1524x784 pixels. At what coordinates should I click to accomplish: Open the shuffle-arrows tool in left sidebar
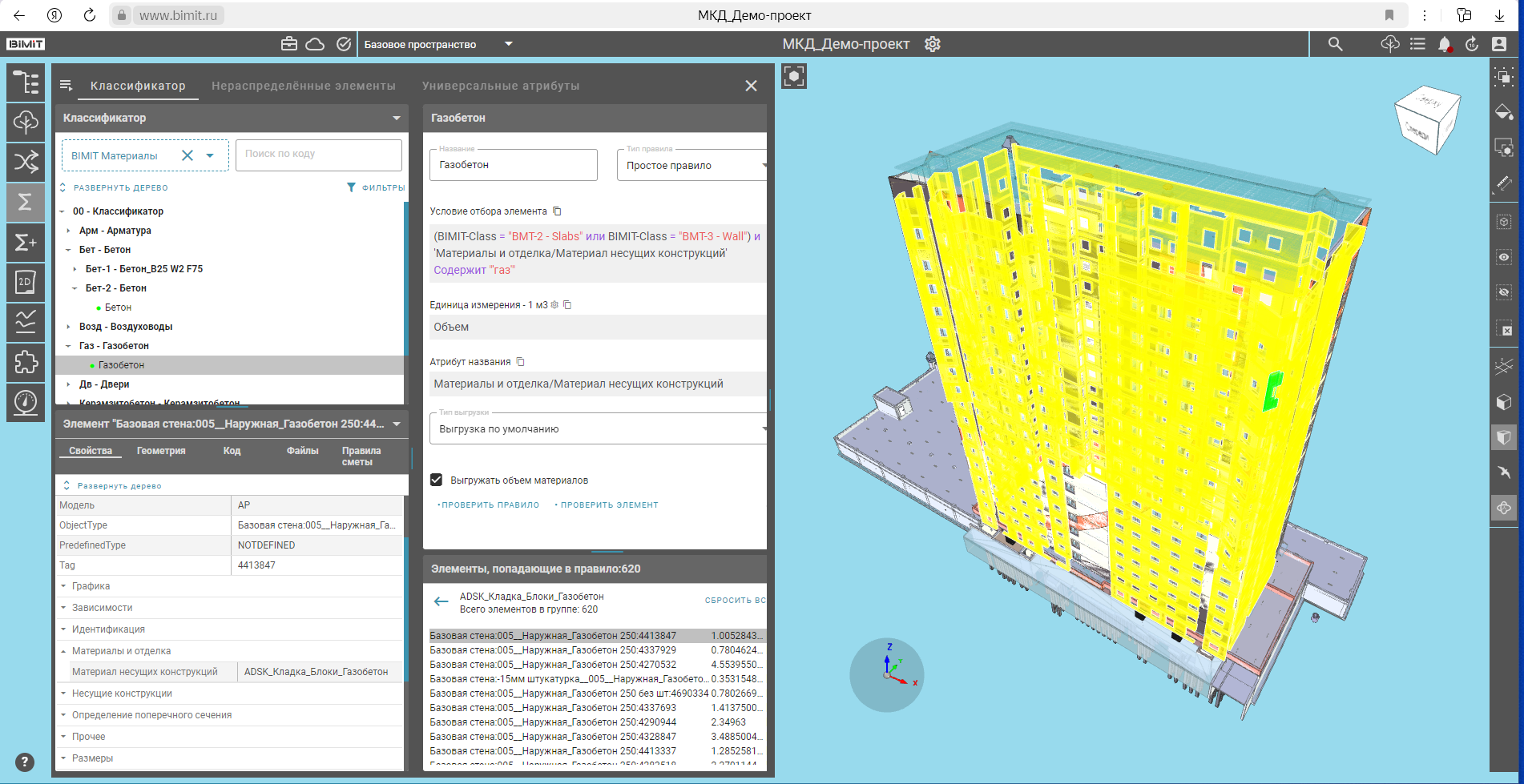pos(26,162)
